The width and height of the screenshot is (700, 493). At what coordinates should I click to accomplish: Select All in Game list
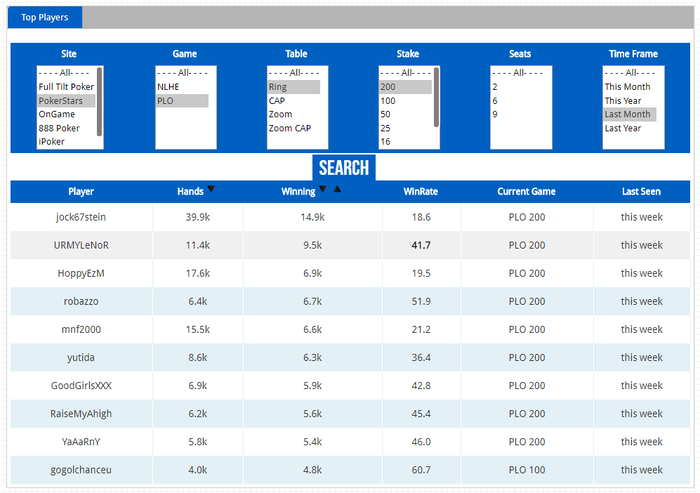tap(182, 73)
